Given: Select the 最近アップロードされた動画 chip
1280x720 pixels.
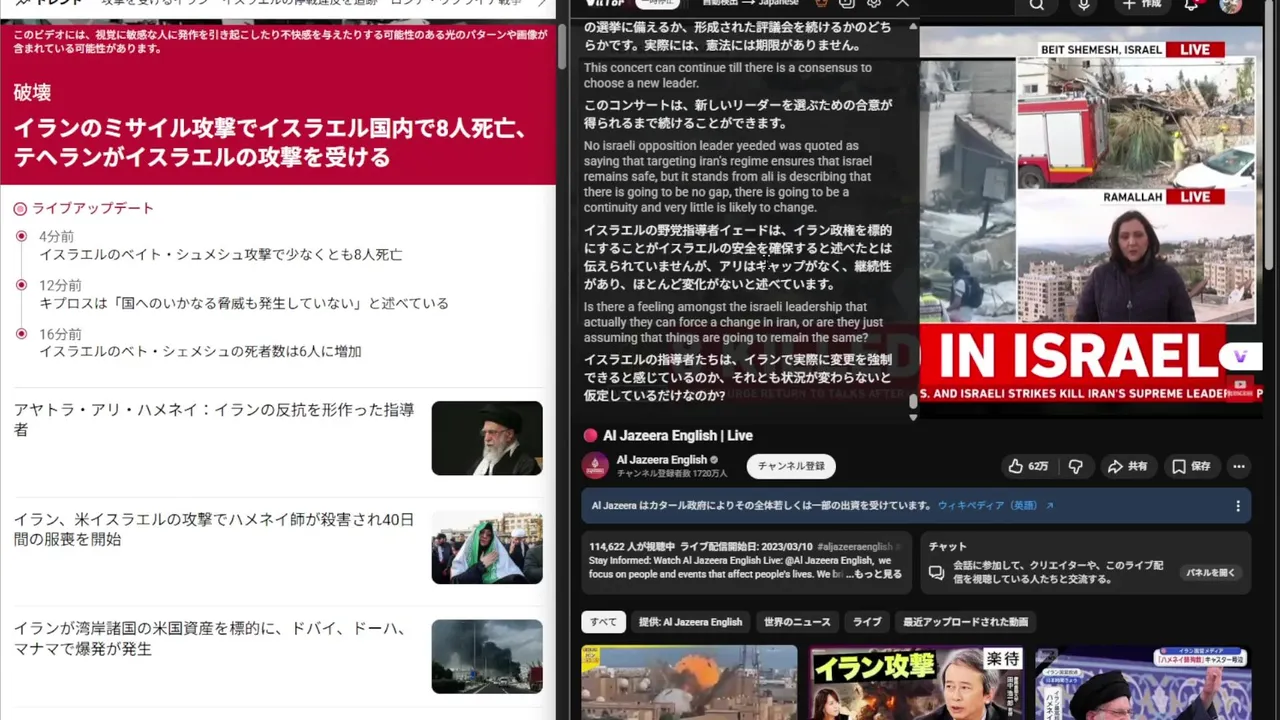Looking at the screenshot, I should pyautogui.click(x=965, y=622).
